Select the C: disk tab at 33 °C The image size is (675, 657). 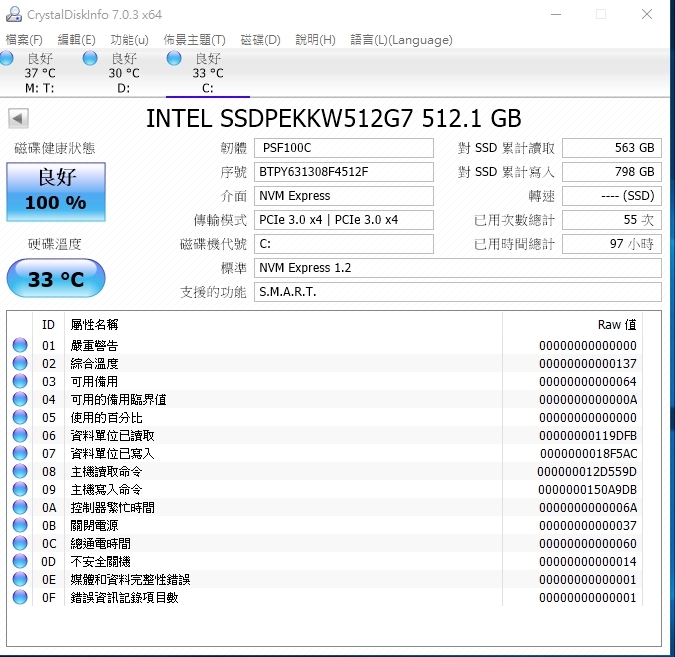(x=208, y=73)
